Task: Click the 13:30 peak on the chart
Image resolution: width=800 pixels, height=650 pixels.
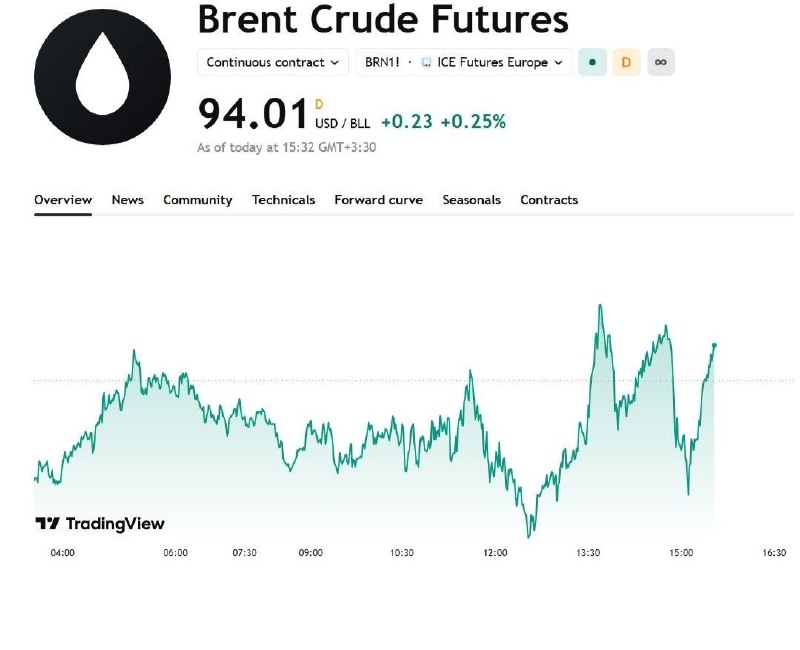Action: point(600,306)
